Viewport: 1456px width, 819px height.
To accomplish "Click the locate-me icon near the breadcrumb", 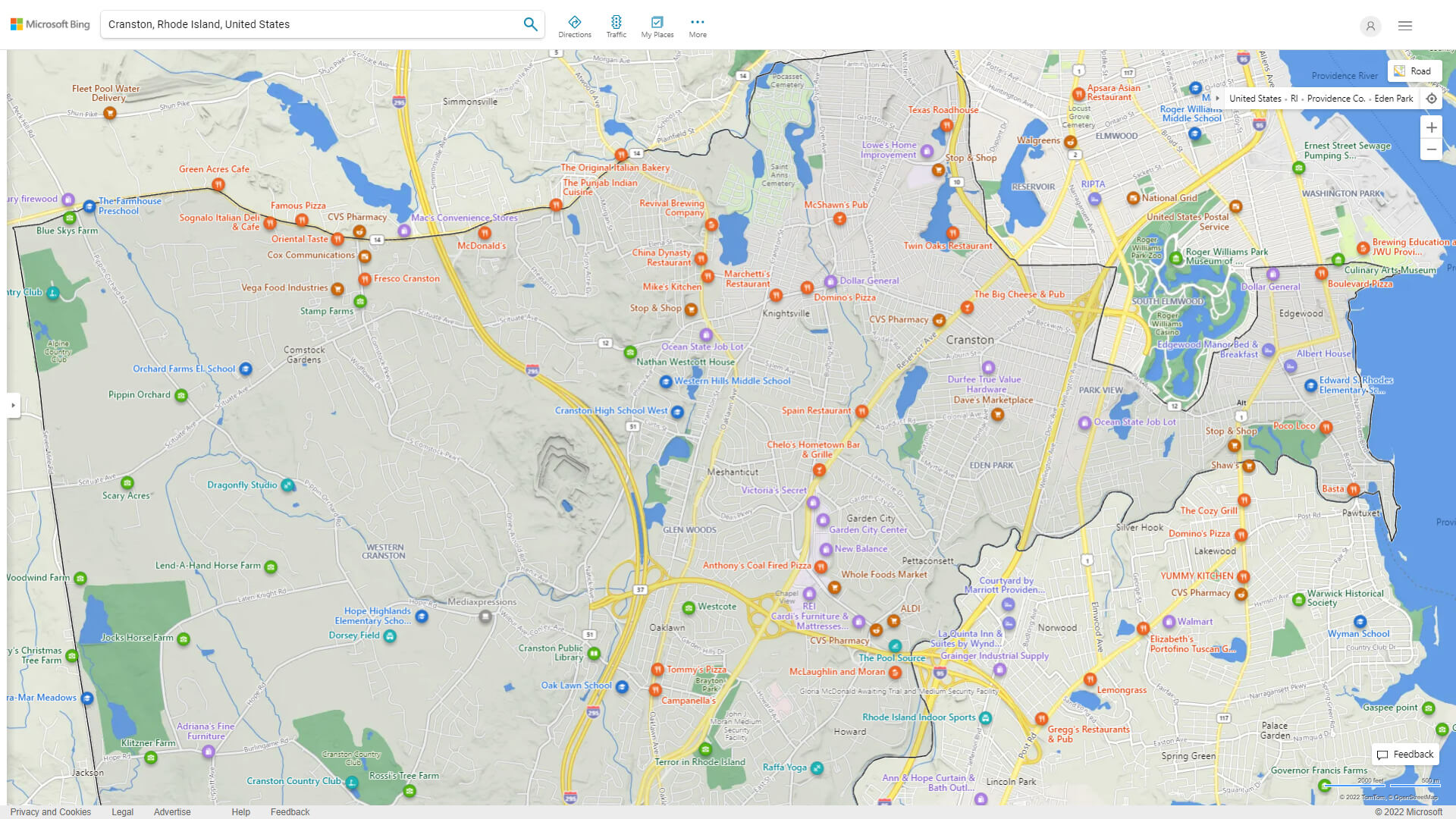I will (x=1432, y=99).
